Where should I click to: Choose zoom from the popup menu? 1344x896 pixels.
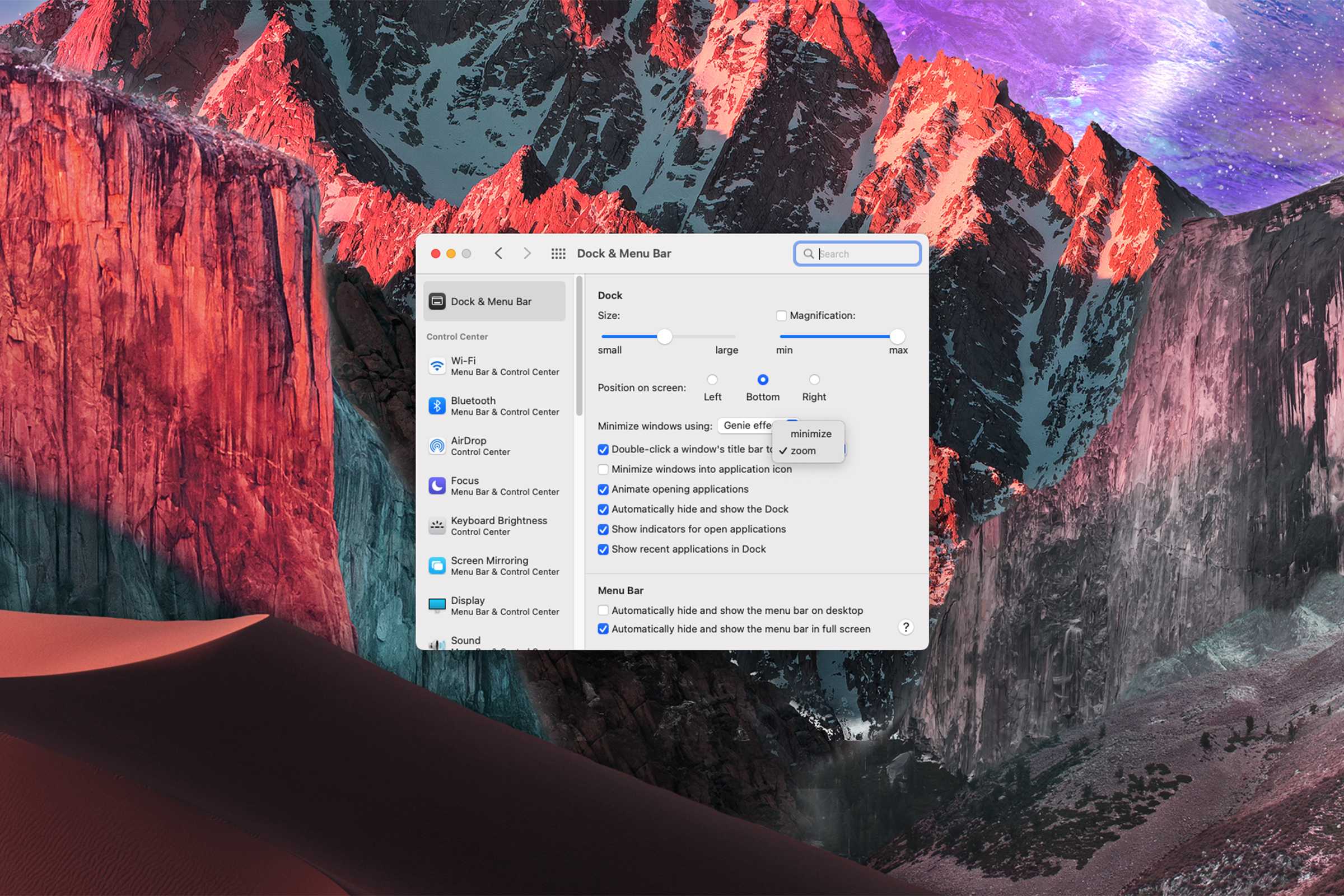[x=809, y=451]
